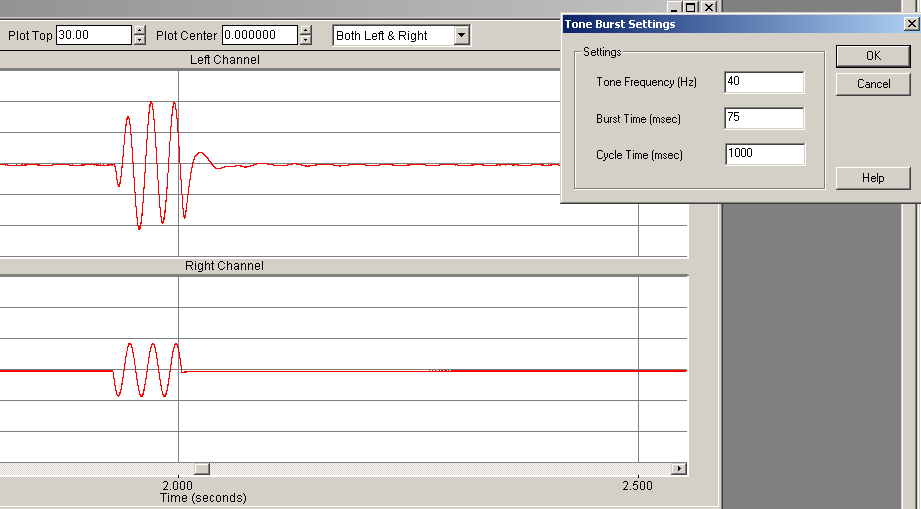Viewport: 921px width, 509px height.
Task: Click the 2.500 time axis label
Action: (637, 486)
